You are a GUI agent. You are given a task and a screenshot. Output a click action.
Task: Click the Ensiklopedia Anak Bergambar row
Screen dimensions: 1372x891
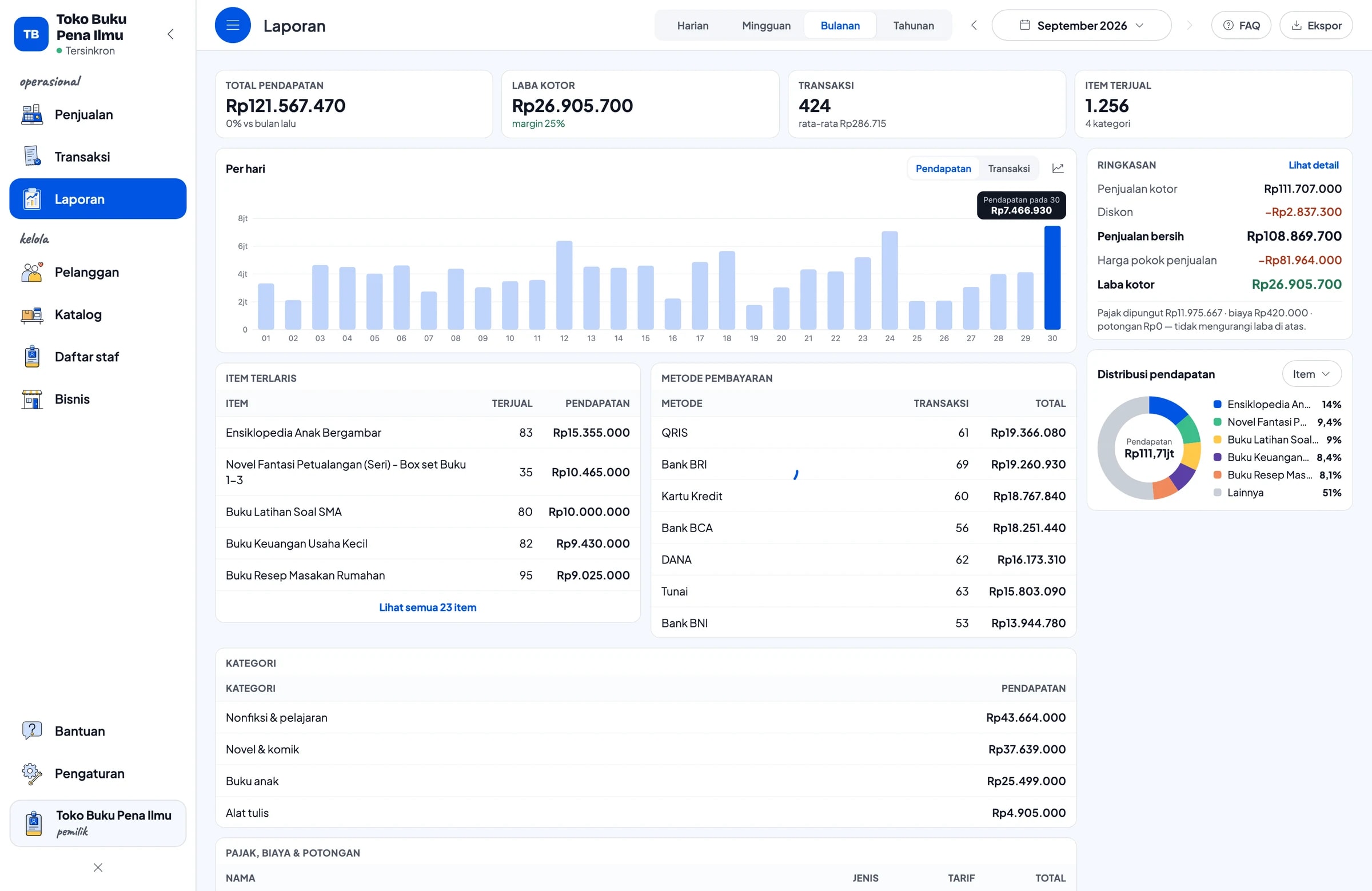click(x=428, y=433)
